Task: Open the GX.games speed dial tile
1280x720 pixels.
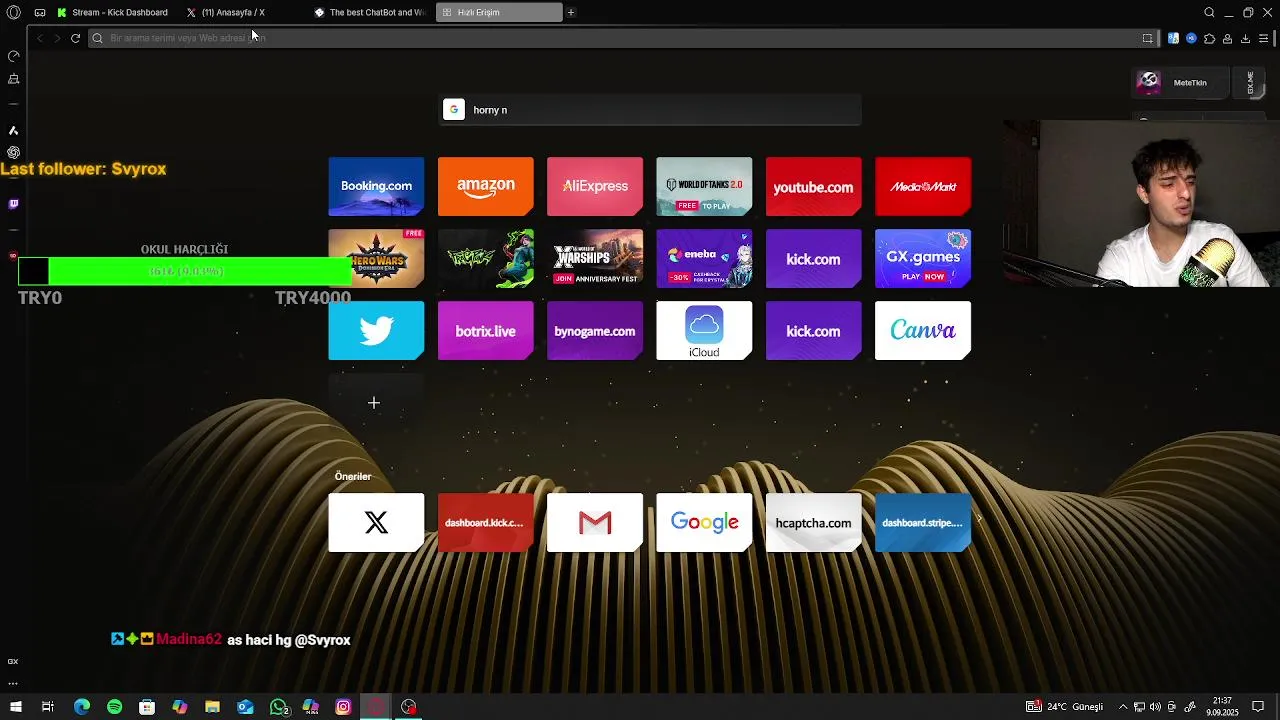Action: coord(923,258)
